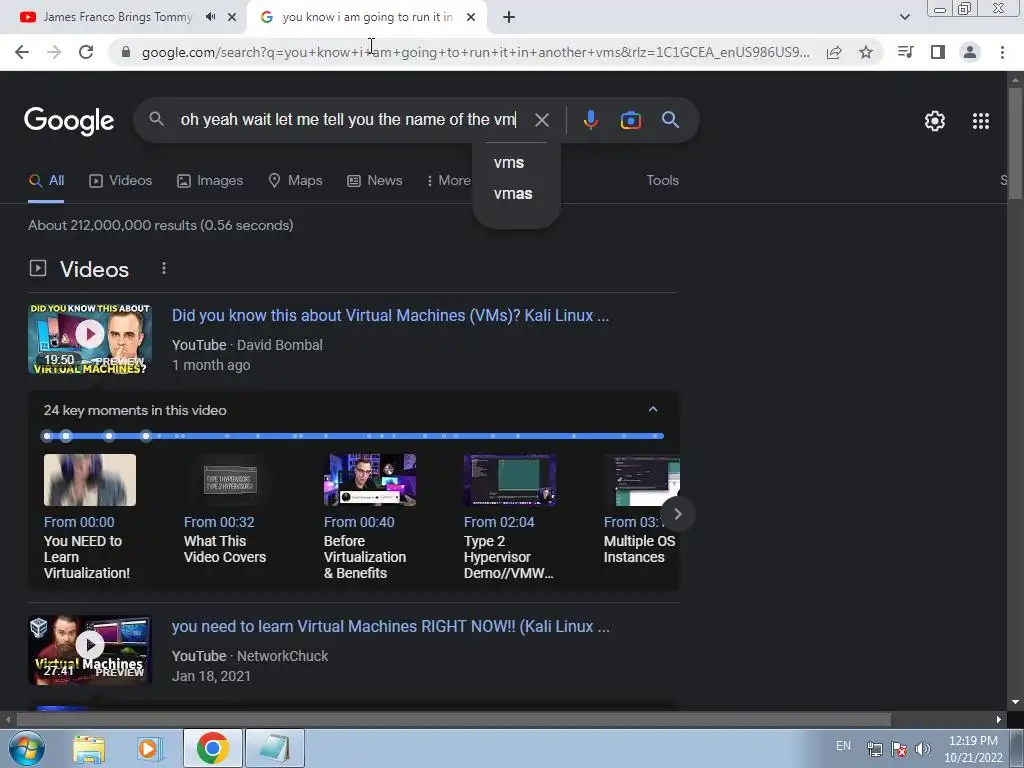Open the tab search dropdown chevron
Viewport: 1024px width, 768px height.
(904, 17)
